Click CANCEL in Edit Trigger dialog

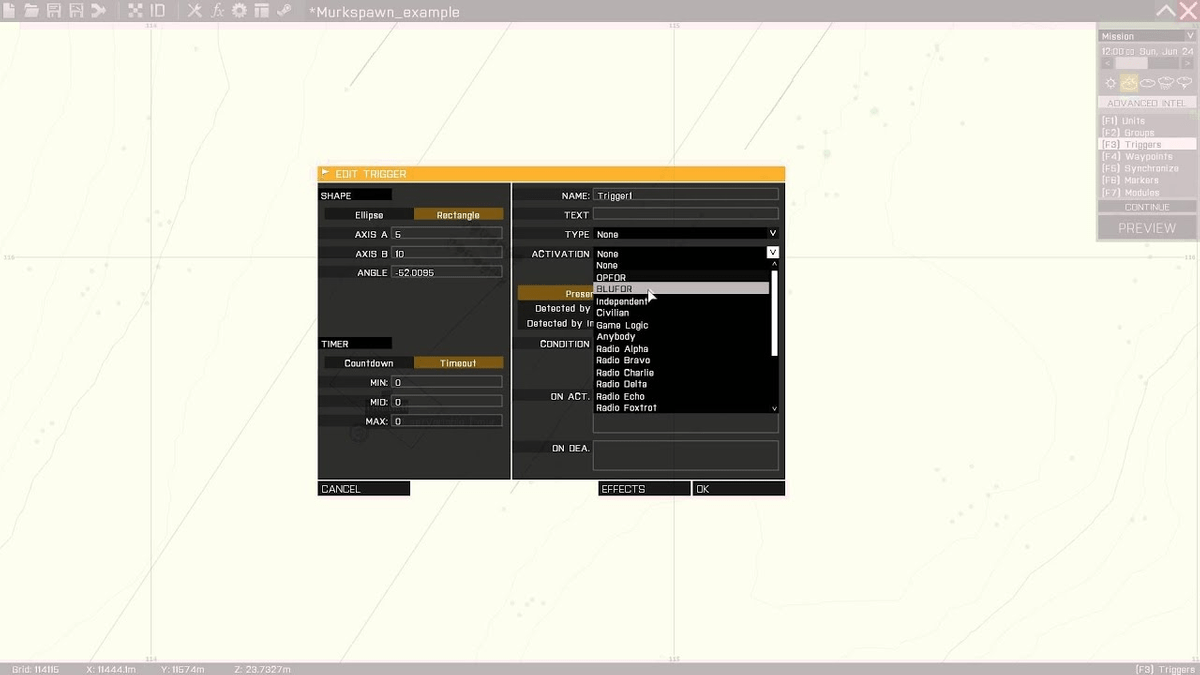coord(364,489)
